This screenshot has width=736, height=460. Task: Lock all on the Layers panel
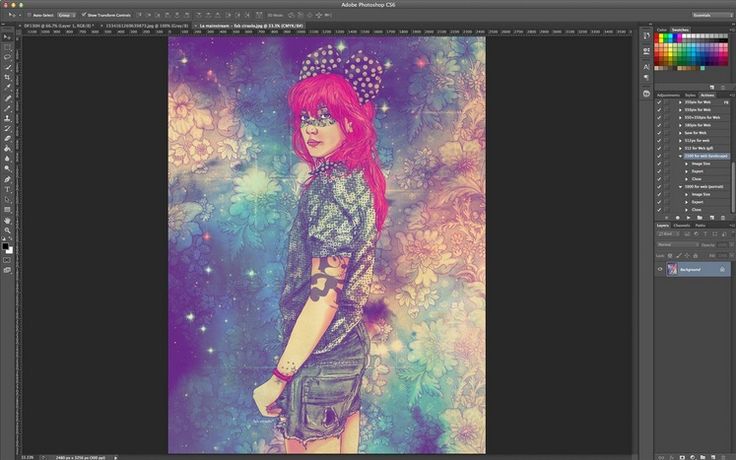[695, 256]
